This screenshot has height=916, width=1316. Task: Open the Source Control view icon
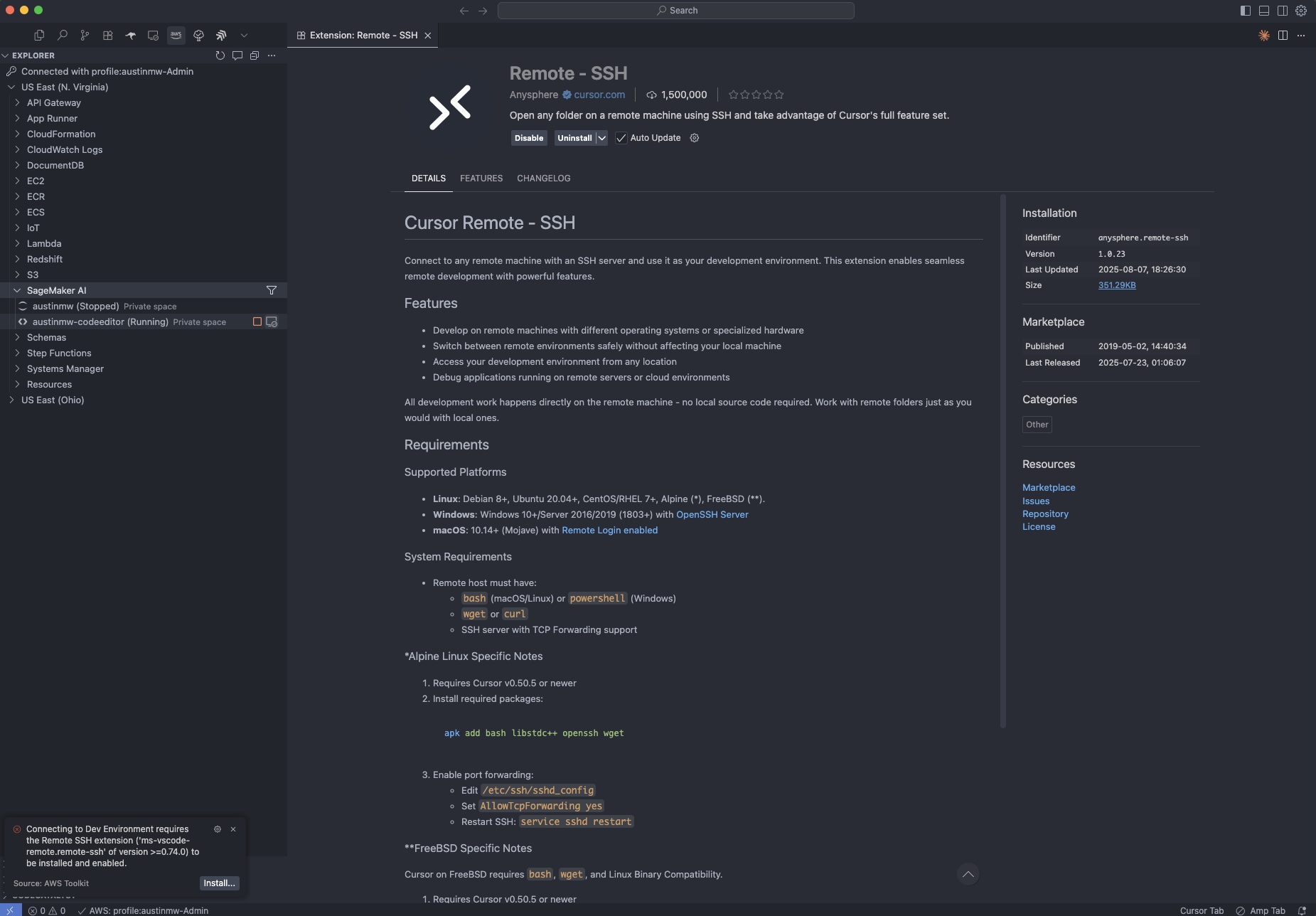coord(85,35)
